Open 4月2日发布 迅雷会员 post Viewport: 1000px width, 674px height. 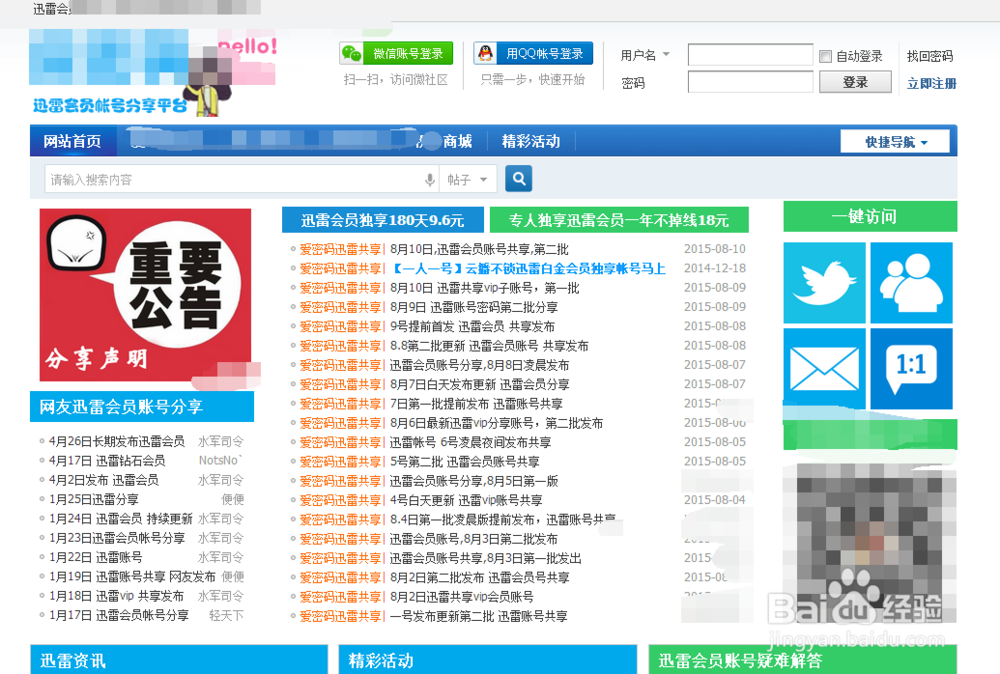(x=104, y=480)
